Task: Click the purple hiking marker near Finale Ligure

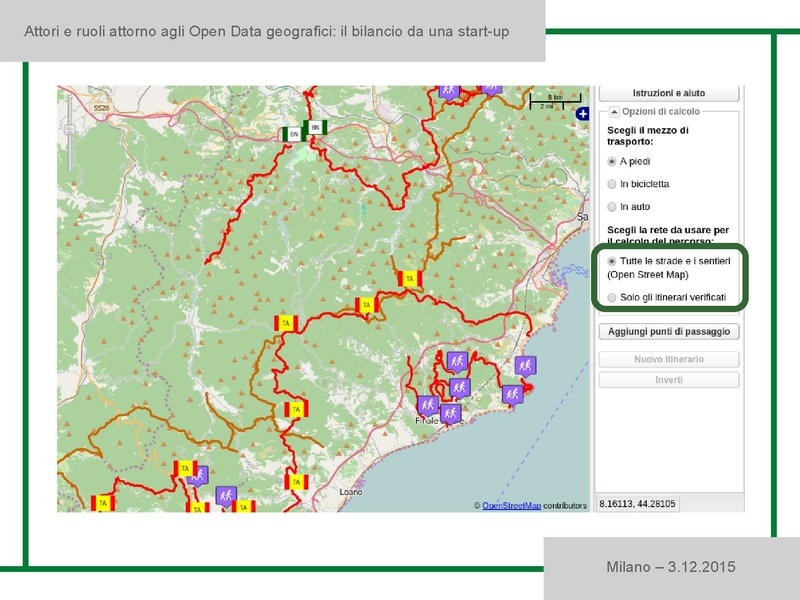Action: coord(450,412)
